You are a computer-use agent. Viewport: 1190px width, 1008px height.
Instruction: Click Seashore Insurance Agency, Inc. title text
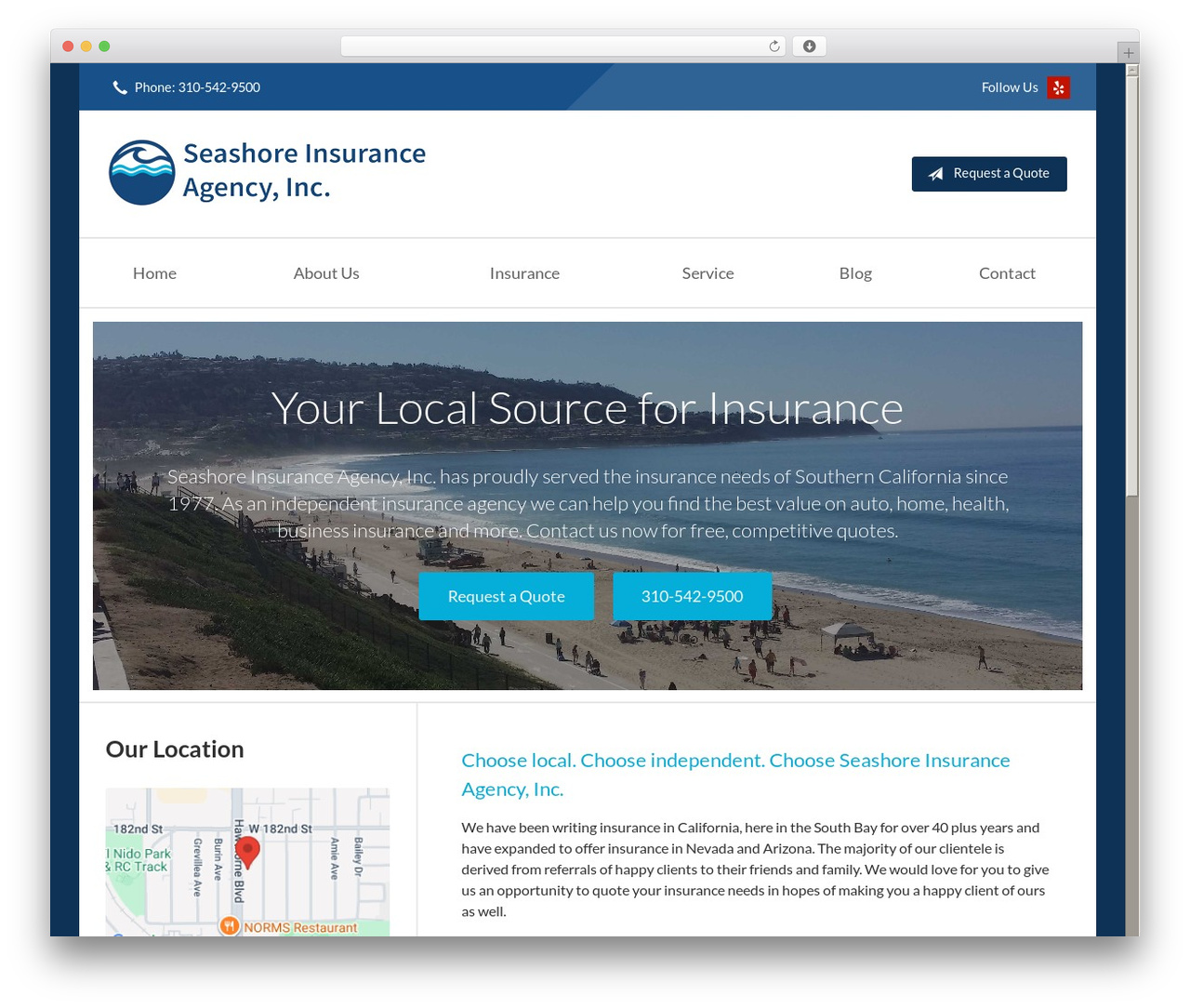pos(304,170)
